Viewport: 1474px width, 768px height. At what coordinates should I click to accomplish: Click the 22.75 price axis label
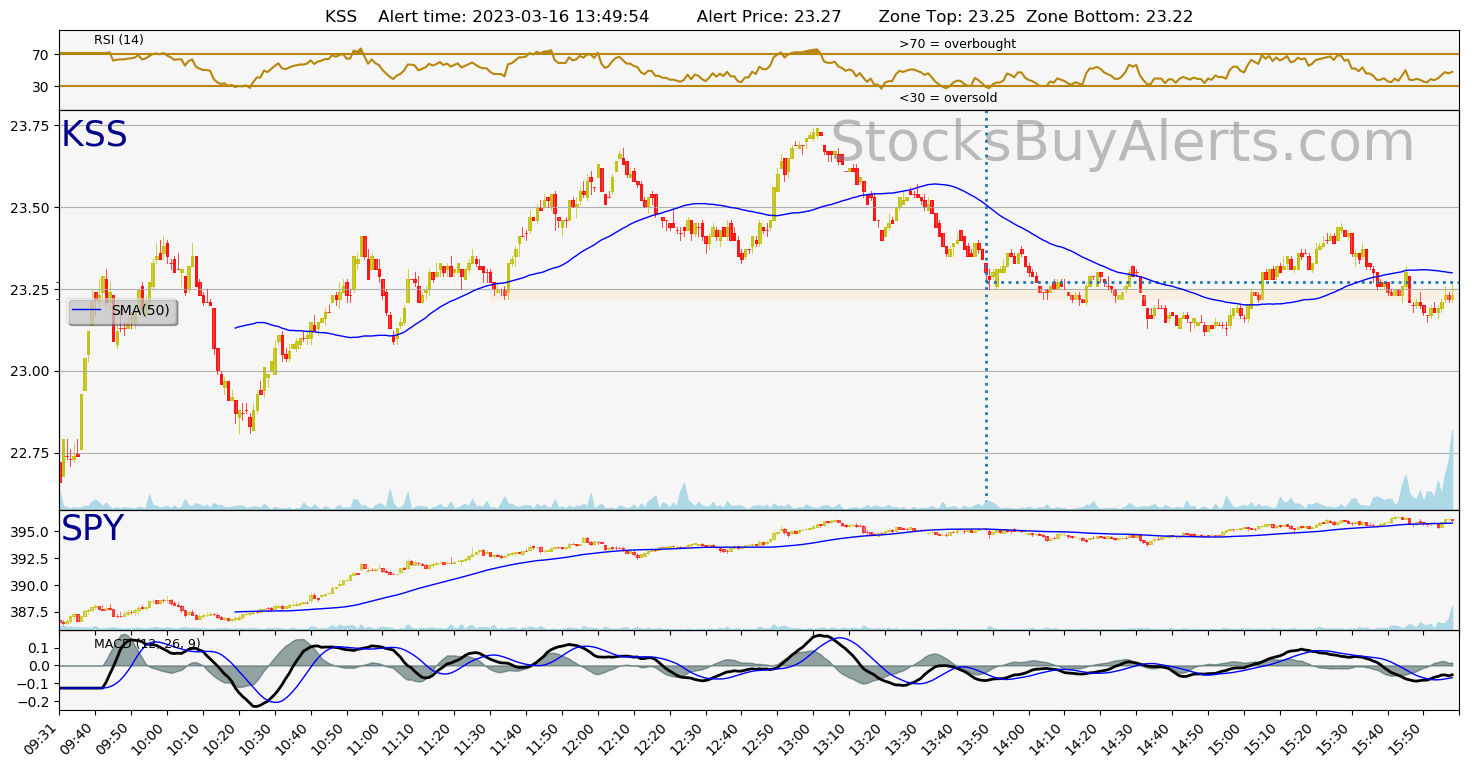pos(31,454)
